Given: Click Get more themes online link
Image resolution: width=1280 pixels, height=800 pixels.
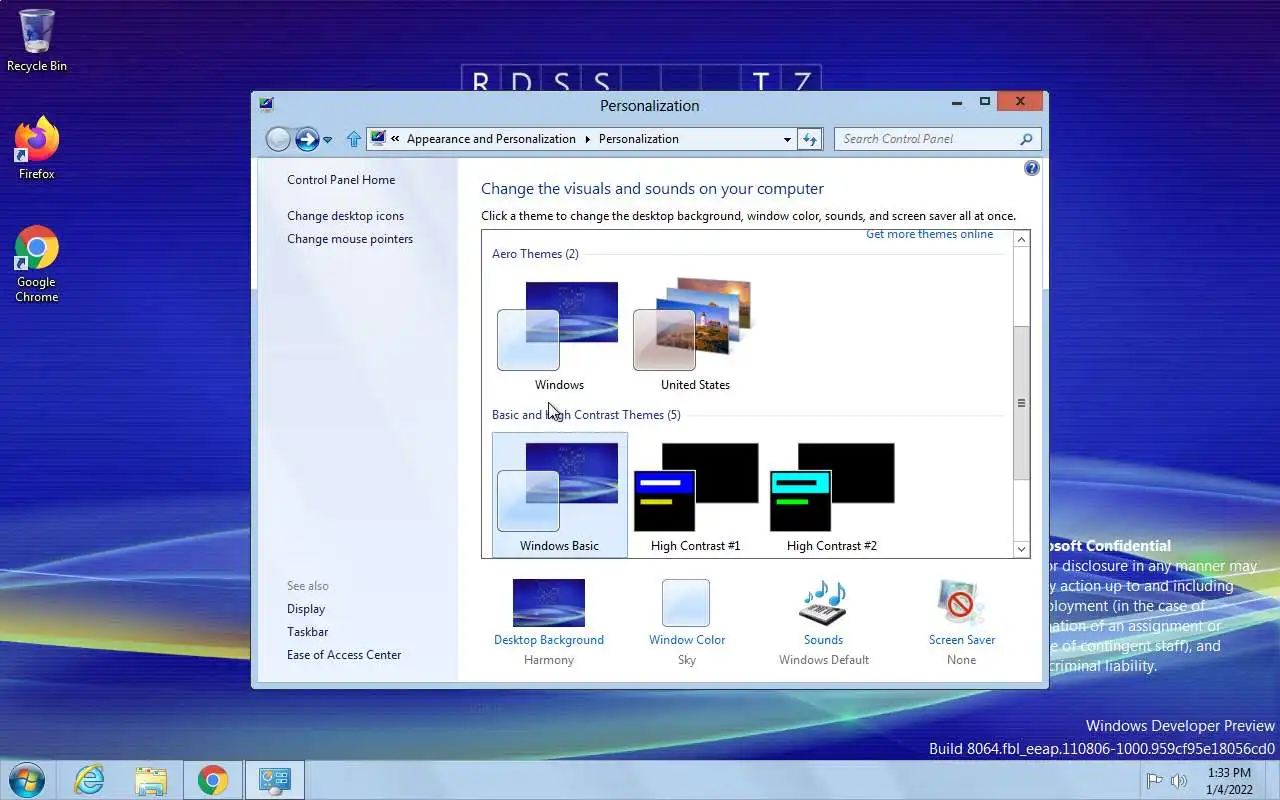Looking at the screenshot, I should 929,235.
